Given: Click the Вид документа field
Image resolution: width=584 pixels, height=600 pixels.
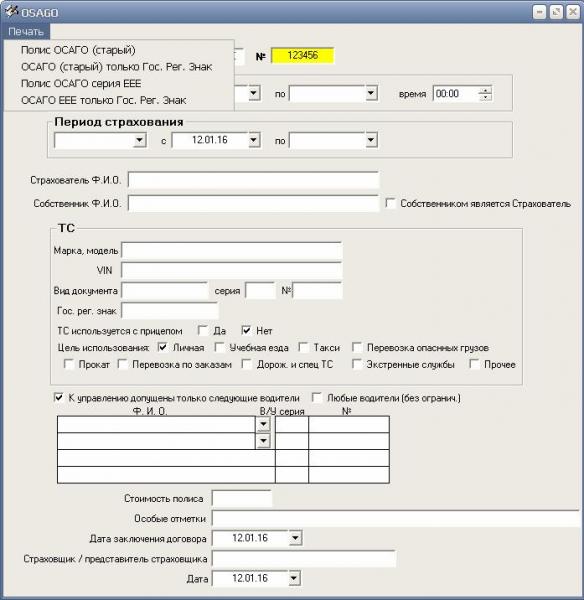Looking at the screenshot, I should pyautogui.click(x=165, y=290).
